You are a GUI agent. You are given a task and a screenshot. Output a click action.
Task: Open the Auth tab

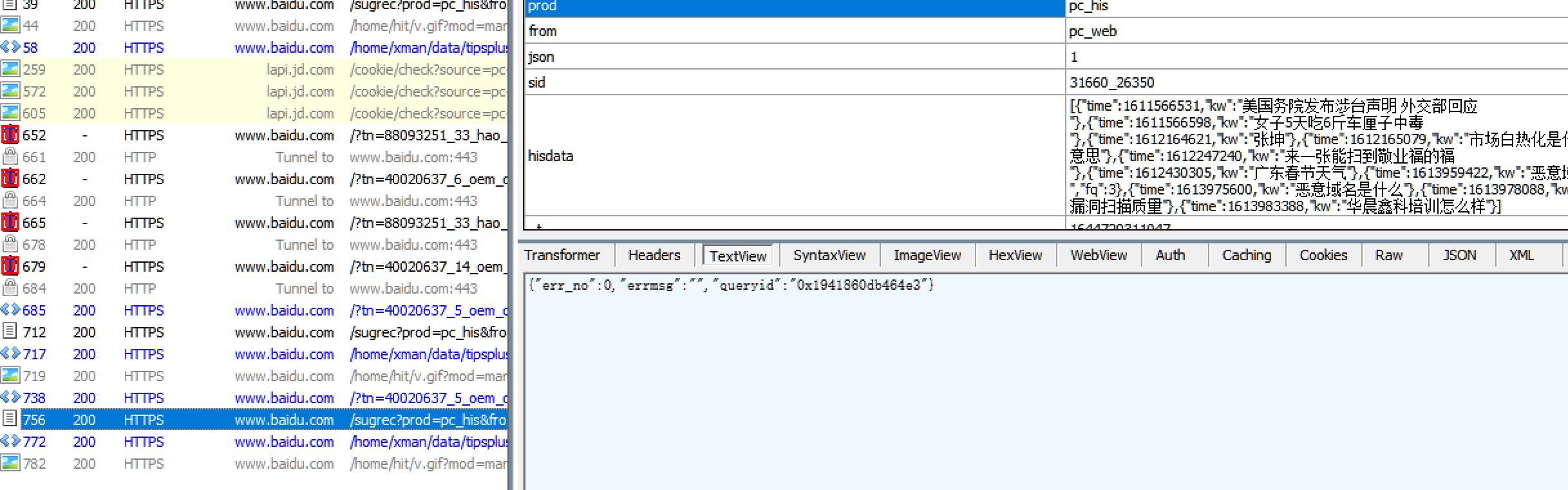pyautogui.click(x=1170, y=256)
